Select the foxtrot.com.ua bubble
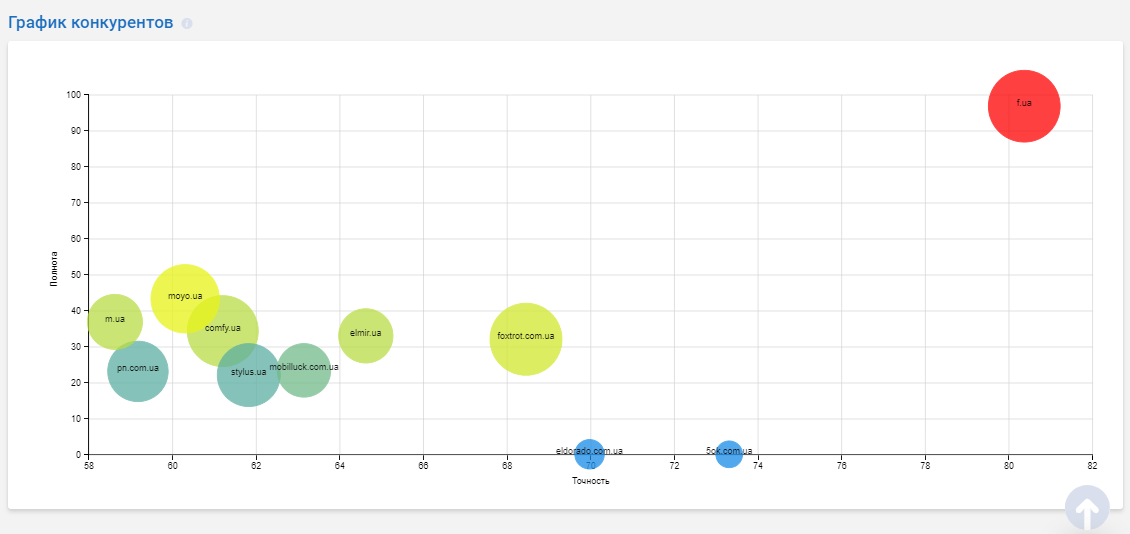Image resolution: width=1130 pixels, height=534 pixels. point(526,339)
